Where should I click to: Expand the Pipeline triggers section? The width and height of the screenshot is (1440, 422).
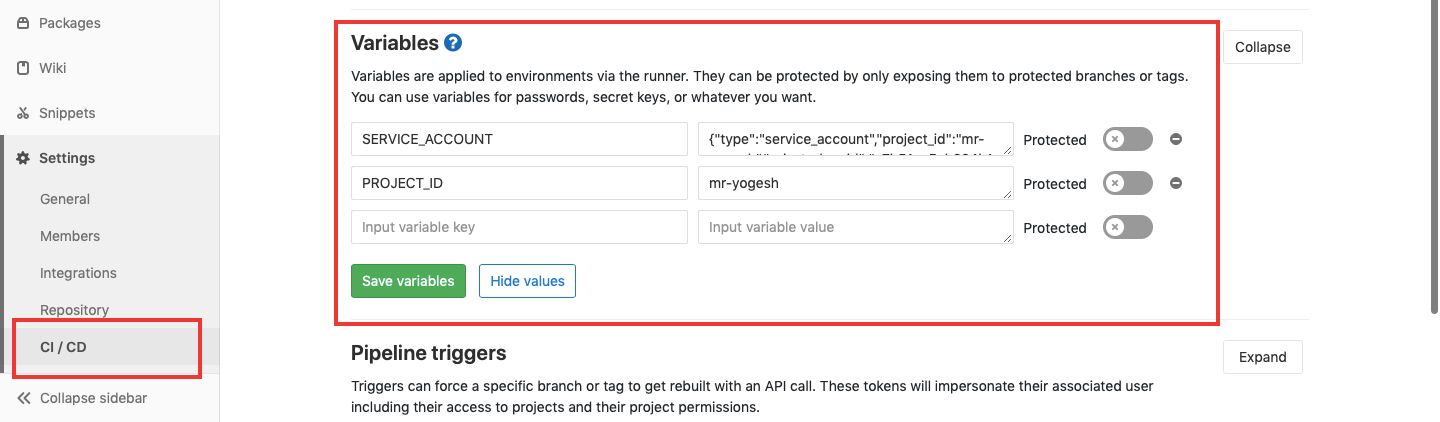(1262, 357)
